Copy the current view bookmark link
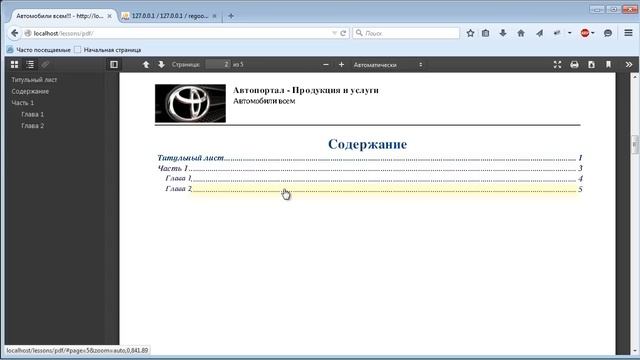 (x=608, y=64)
